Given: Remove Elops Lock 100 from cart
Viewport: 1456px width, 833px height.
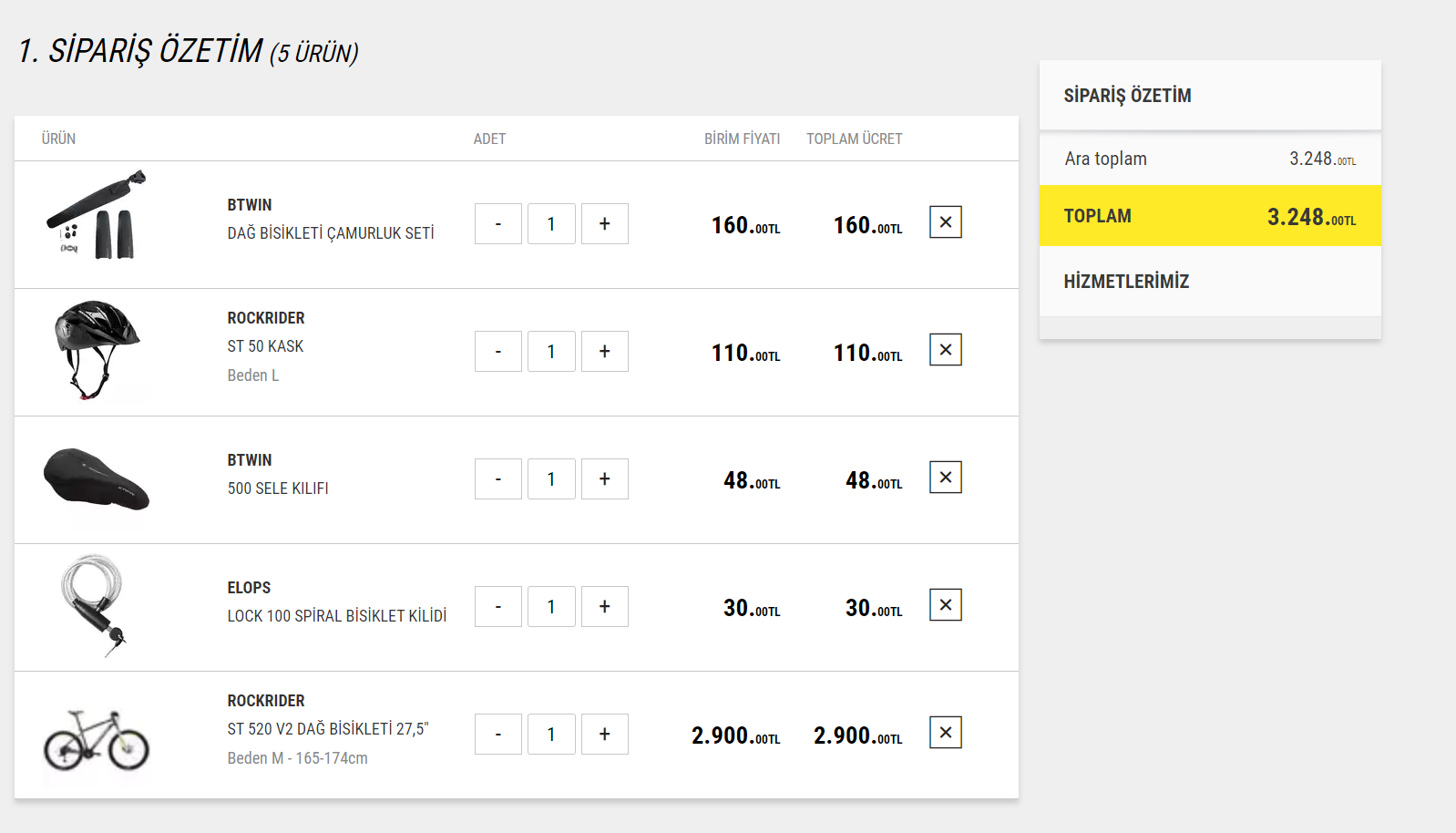Looking at the screenshot, I should pyautogui.click(x=945, y=605).
